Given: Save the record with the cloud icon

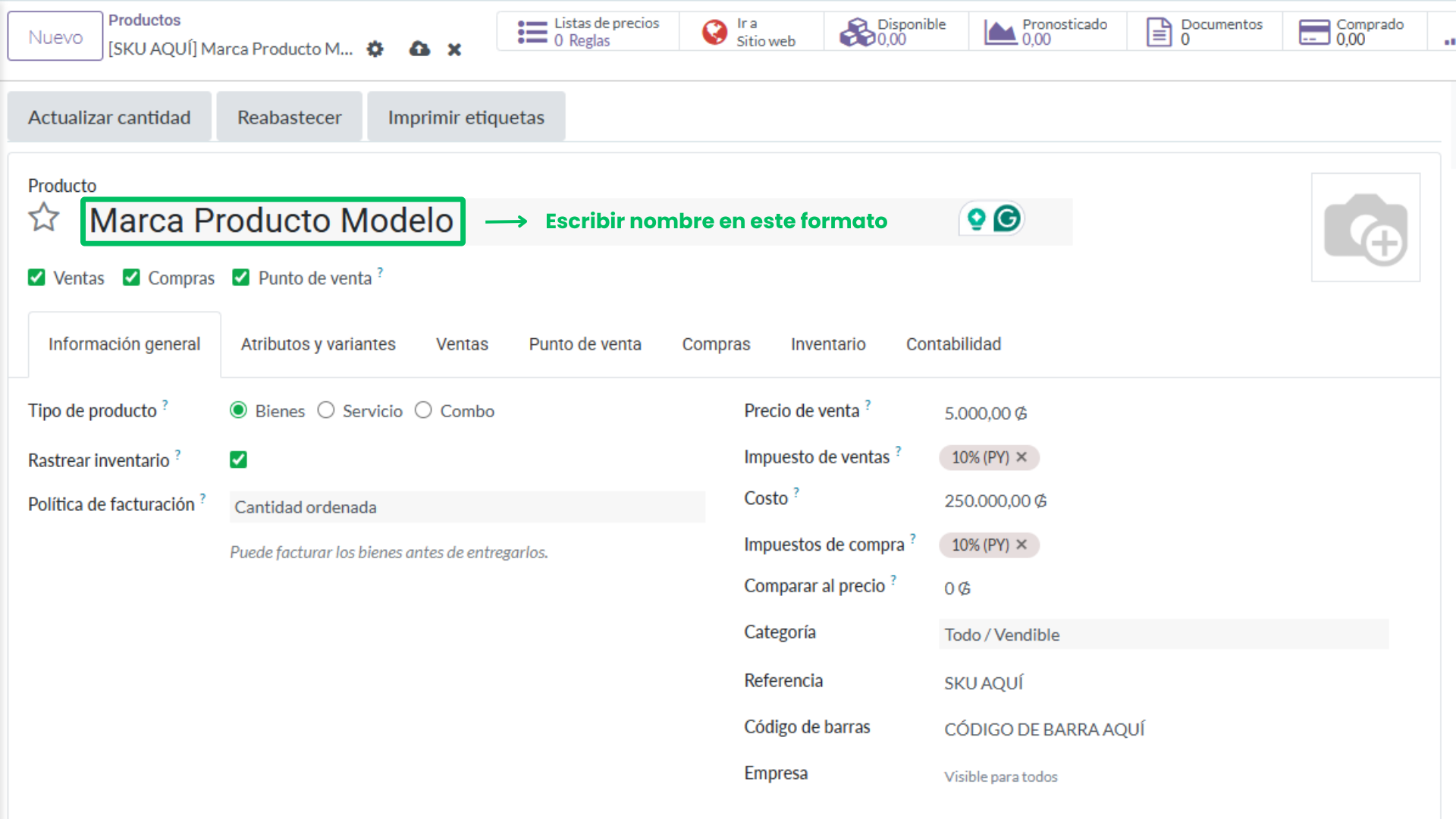Looking at the screenshot, I should (419, 49).
